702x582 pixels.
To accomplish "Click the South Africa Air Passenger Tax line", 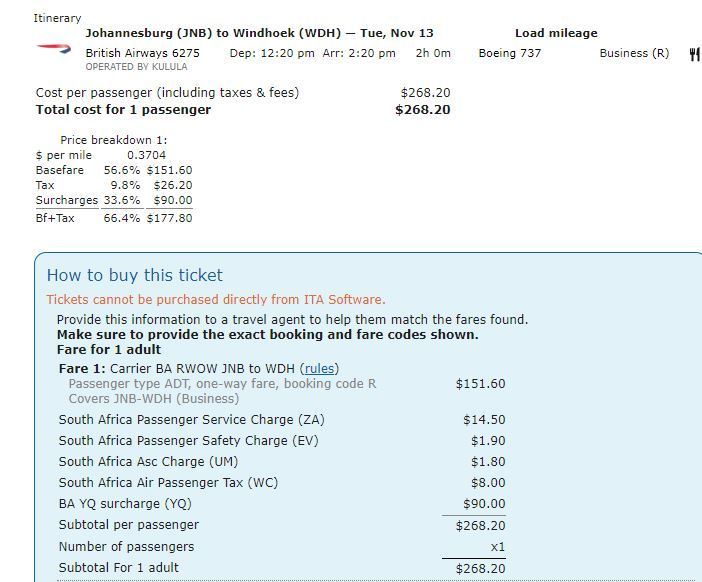I will [x=282, y=483].
